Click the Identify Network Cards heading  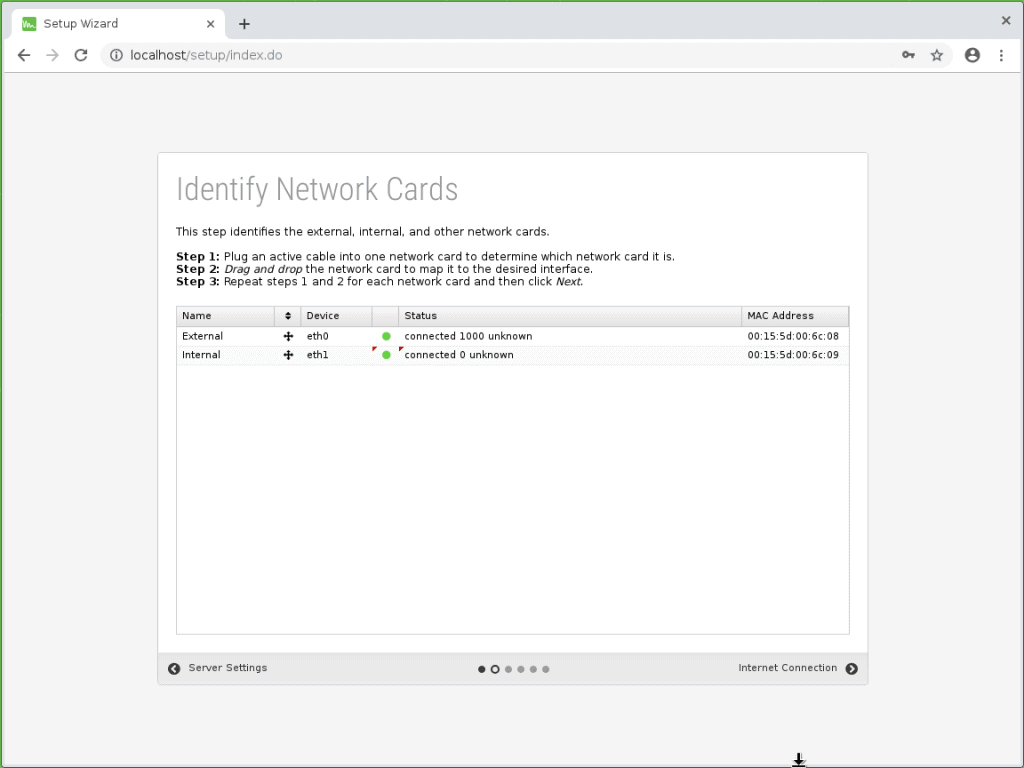click(x=317, y=190)
